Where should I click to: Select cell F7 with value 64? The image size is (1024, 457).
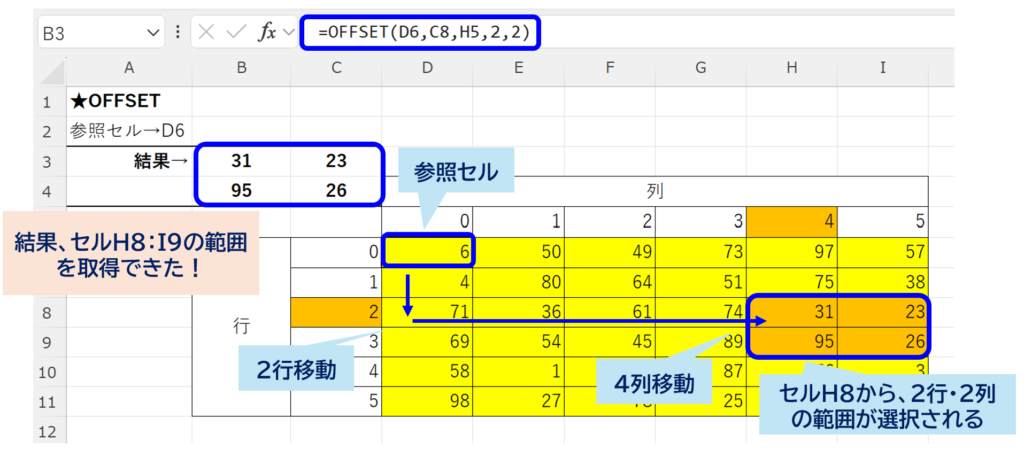coord(610,282)
